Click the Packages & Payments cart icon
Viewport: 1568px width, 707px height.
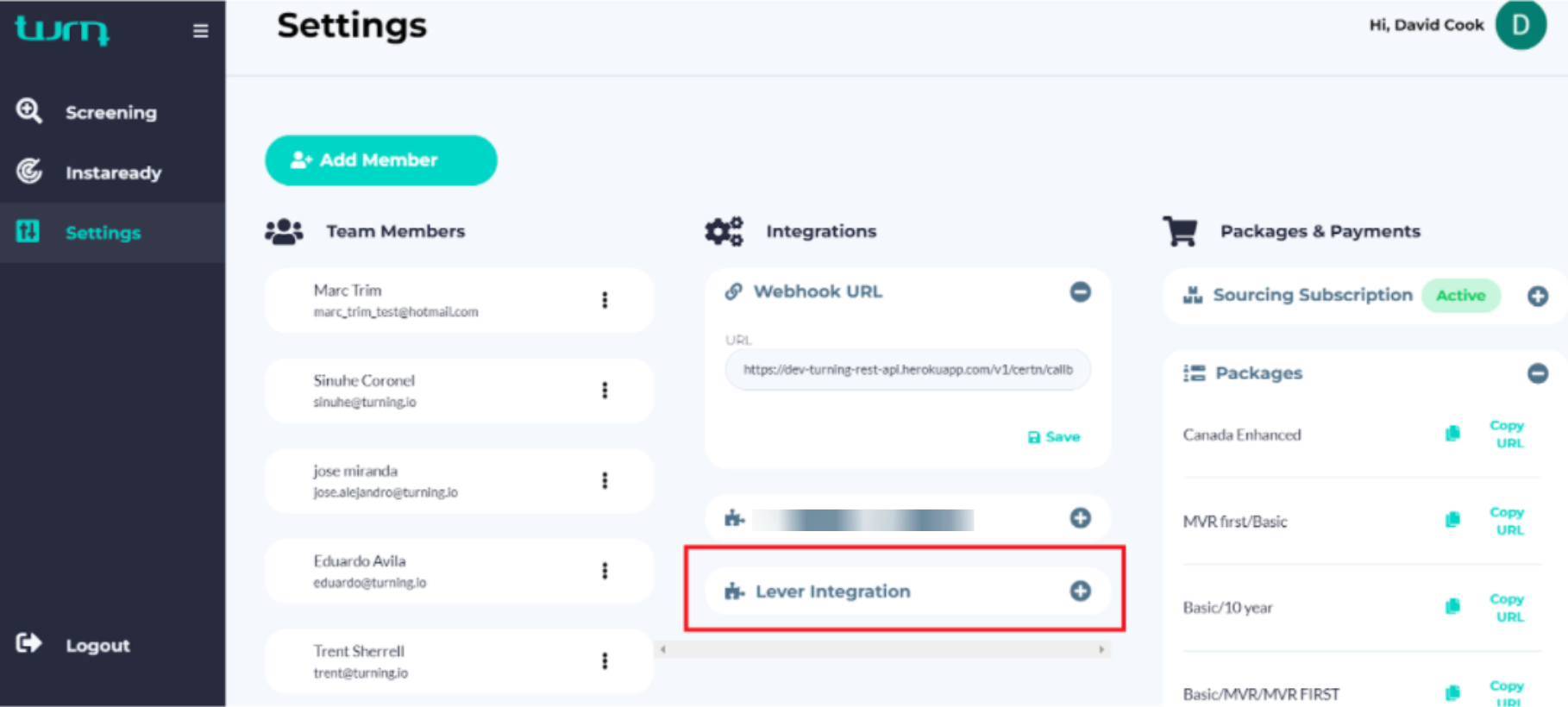(1181, 231)
